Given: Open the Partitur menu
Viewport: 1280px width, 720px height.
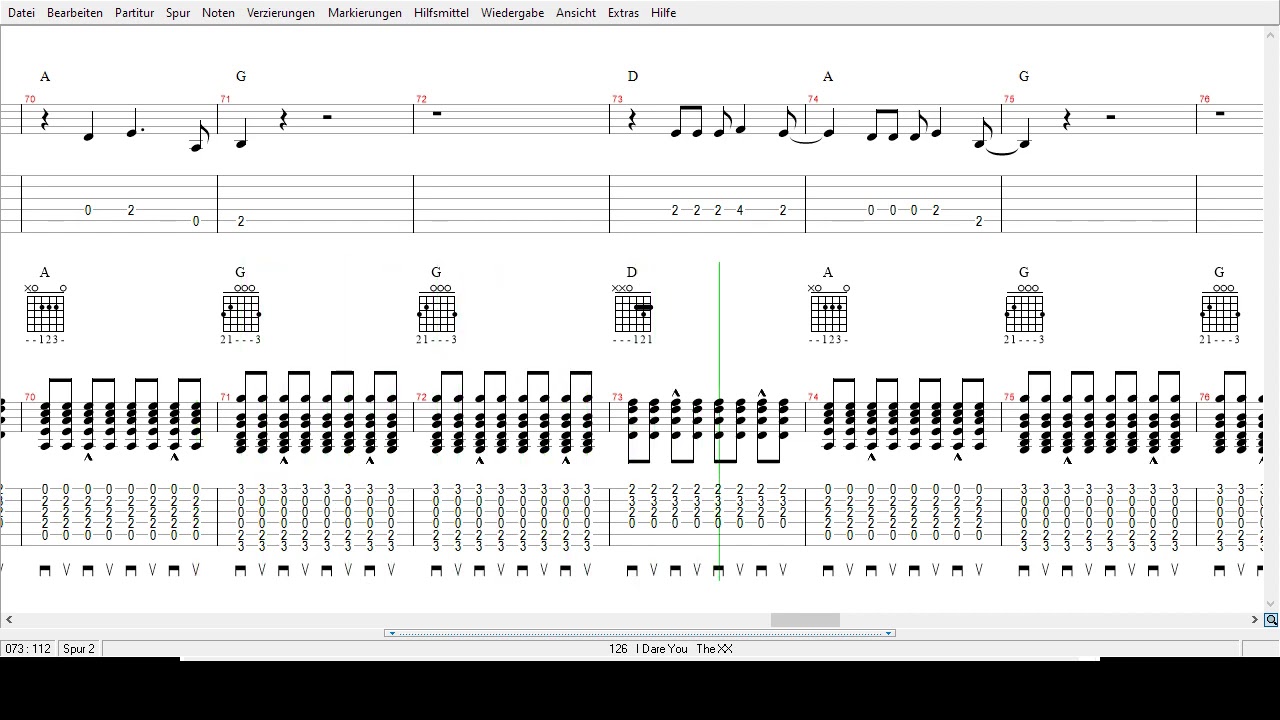Looking at the screenshot, I should coord(134,13).
